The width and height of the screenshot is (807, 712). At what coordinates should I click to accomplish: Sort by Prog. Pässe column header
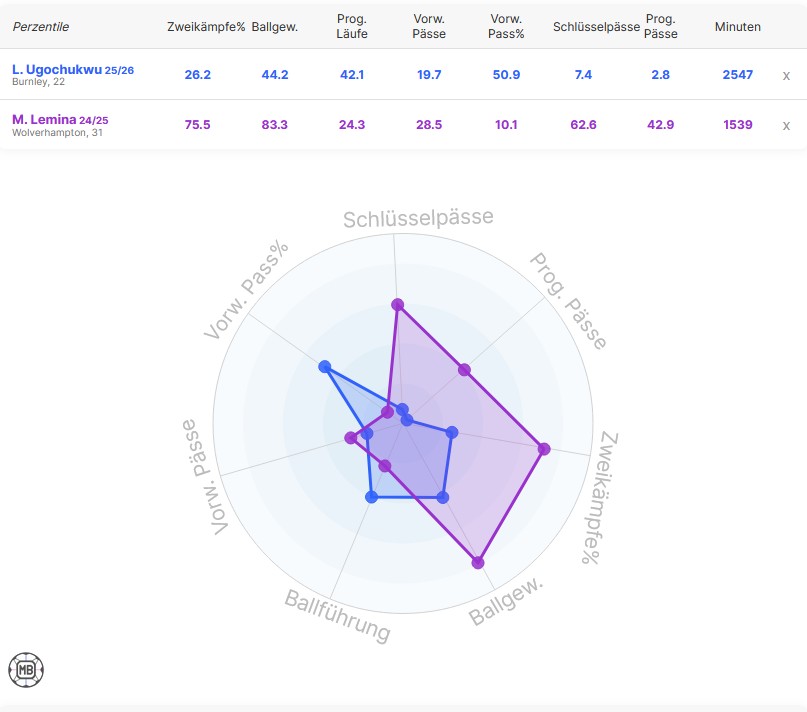click(x=661, y=26)
